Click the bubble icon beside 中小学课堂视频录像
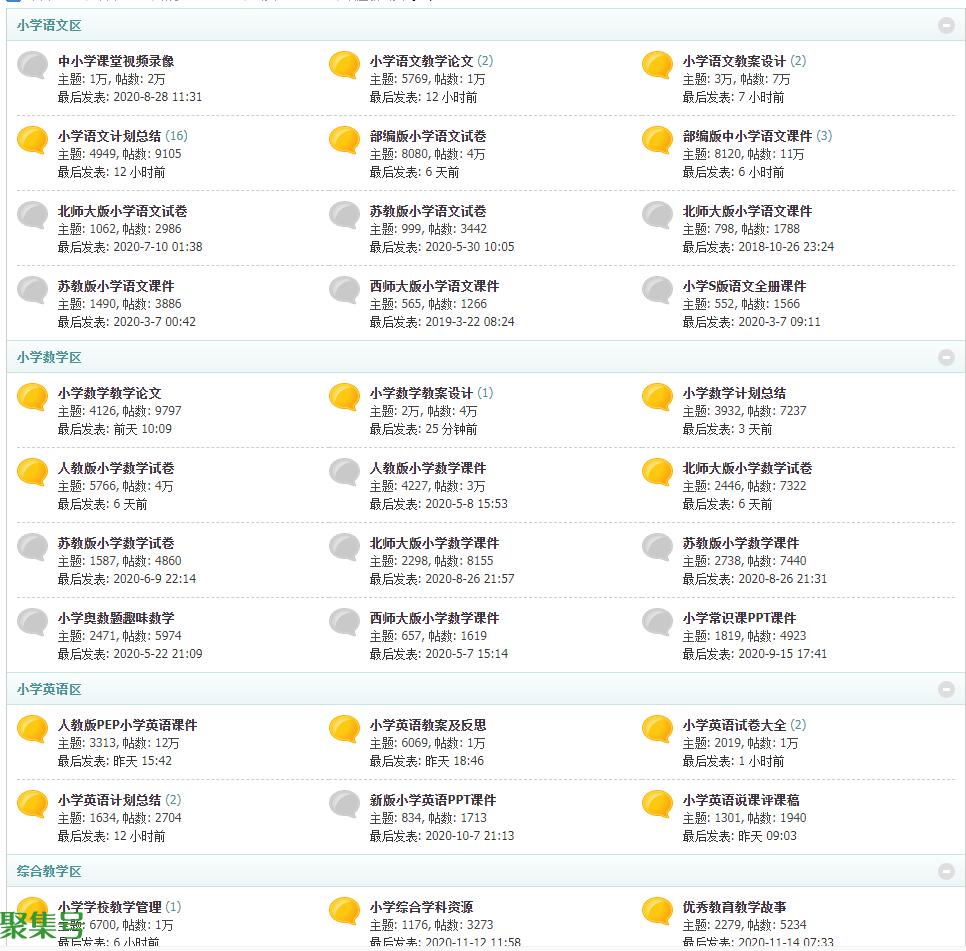 pos(33,65)
